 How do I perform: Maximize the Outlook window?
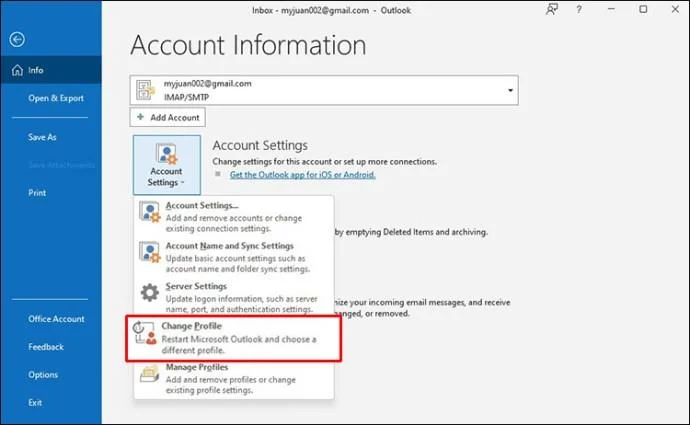[643, 9]
